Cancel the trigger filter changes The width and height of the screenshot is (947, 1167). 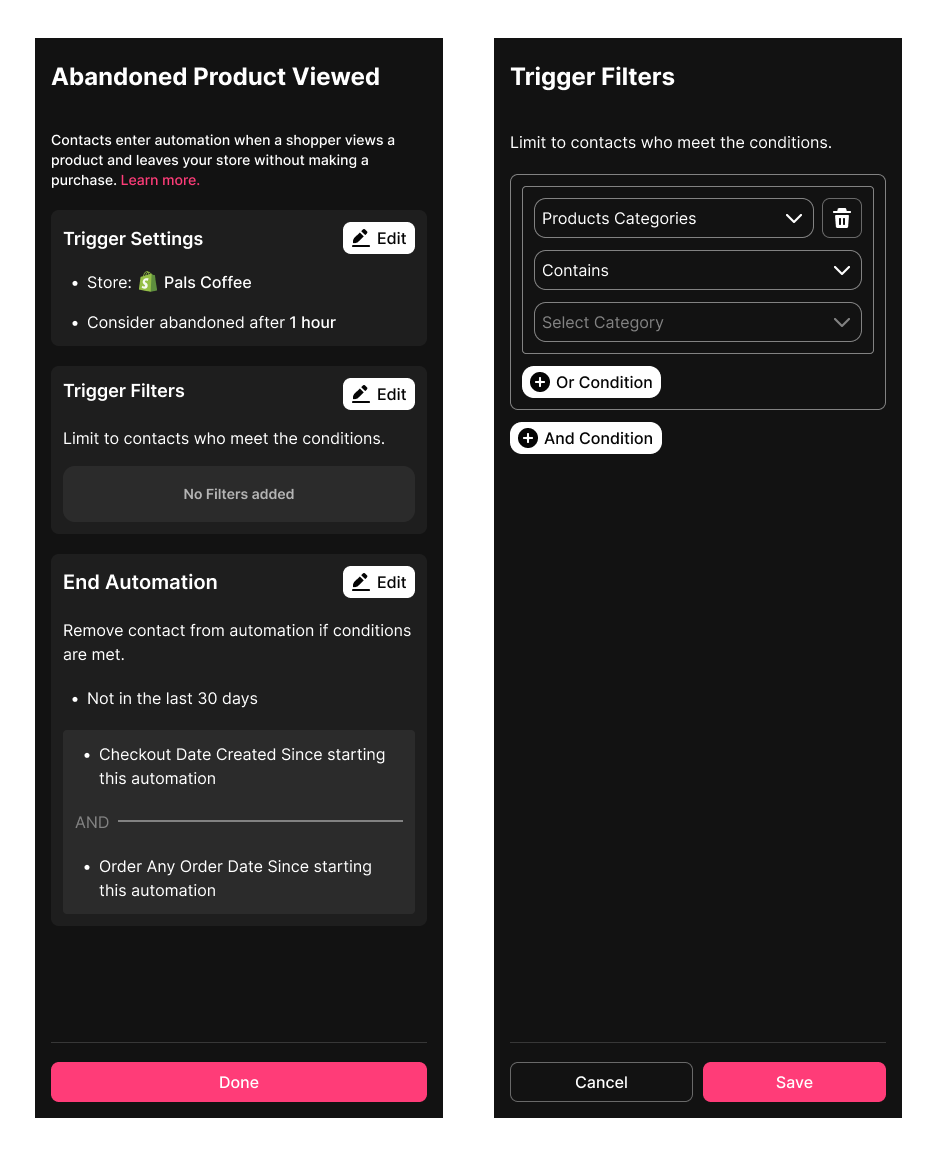(x=601, y=1082)
